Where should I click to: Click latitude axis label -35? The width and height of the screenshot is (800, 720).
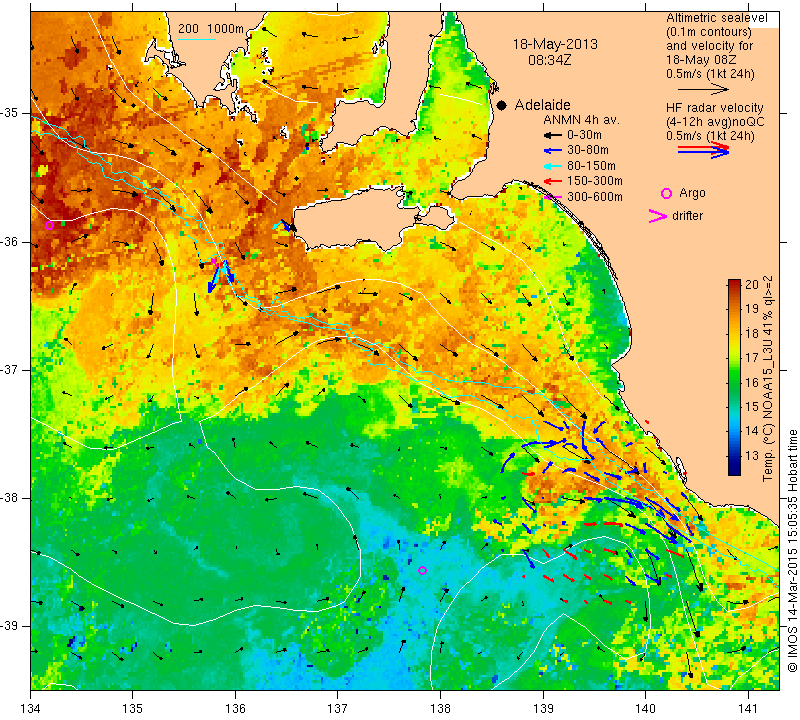pyautogui.click(x=9, y=113)
